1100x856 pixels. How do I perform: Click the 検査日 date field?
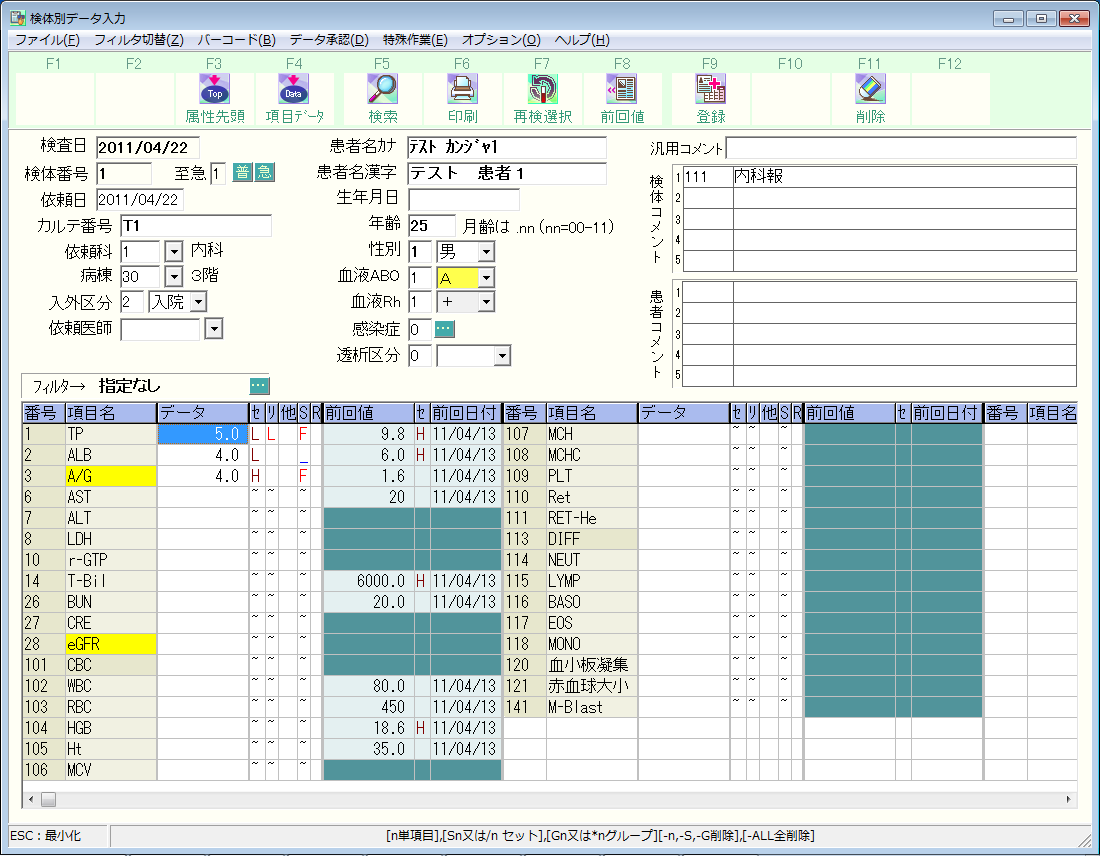tap(147, 147)
